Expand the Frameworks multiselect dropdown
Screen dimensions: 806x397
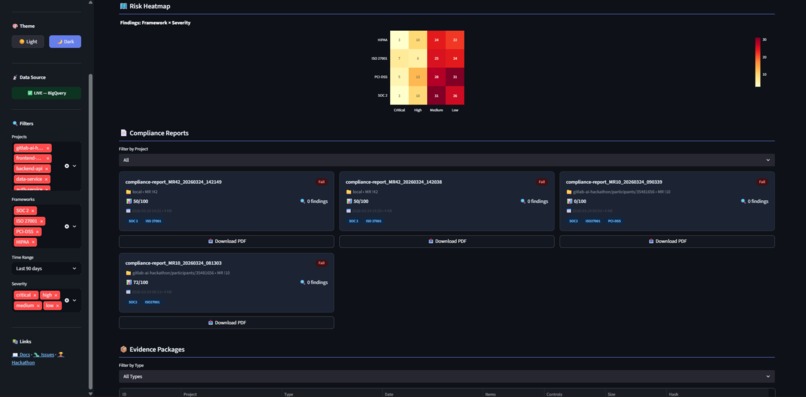[x=75, y=226]
